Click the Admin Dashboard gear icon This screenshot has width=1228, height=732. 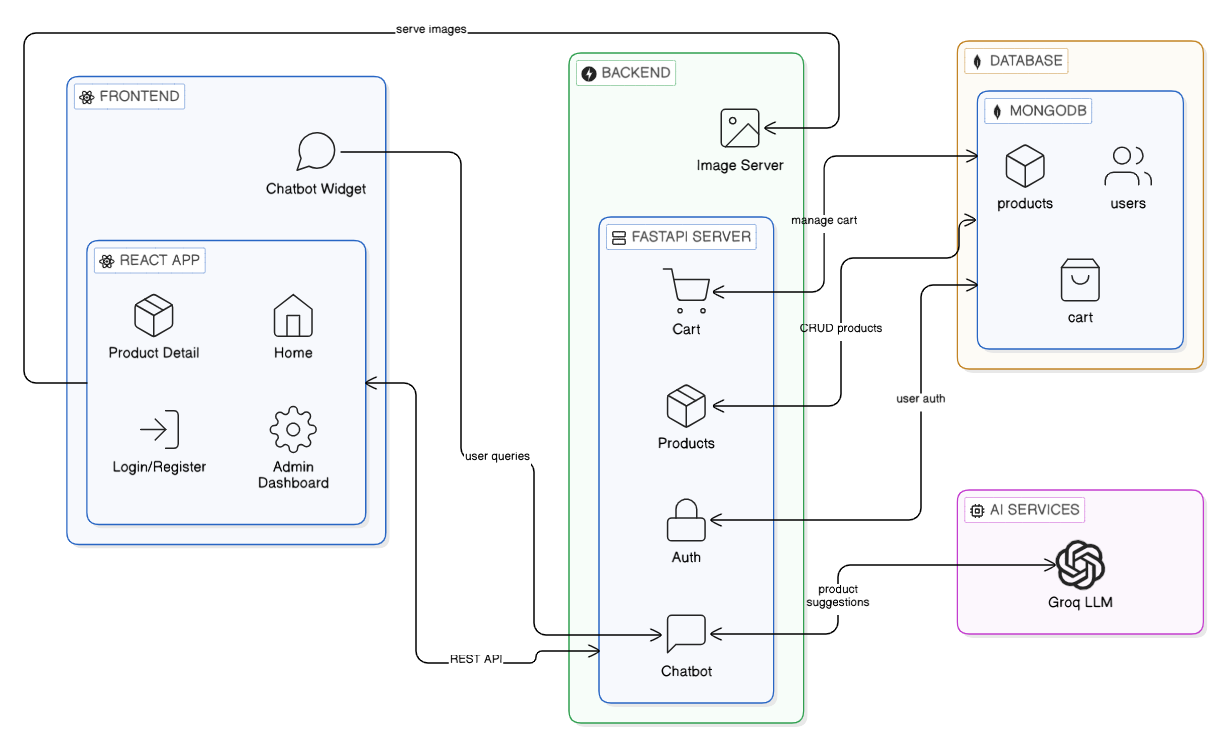click(291, 430)
